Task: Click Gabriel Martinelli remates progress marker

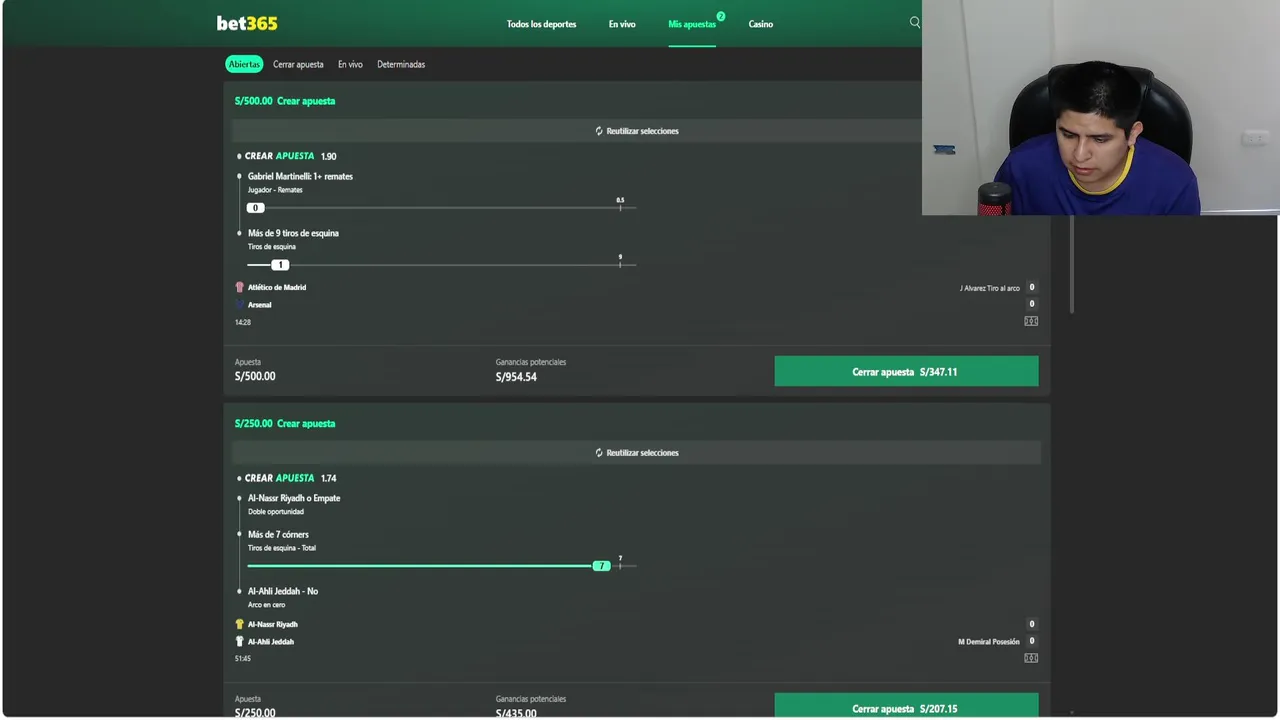Action: pos(255,208)
